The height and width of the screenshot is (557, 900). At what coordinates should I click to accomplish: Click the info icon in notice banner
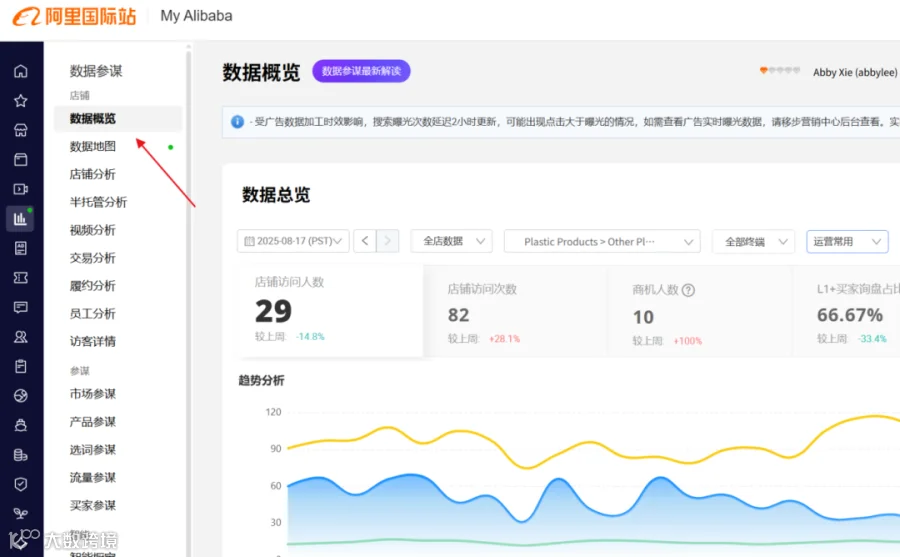(237, 122)
